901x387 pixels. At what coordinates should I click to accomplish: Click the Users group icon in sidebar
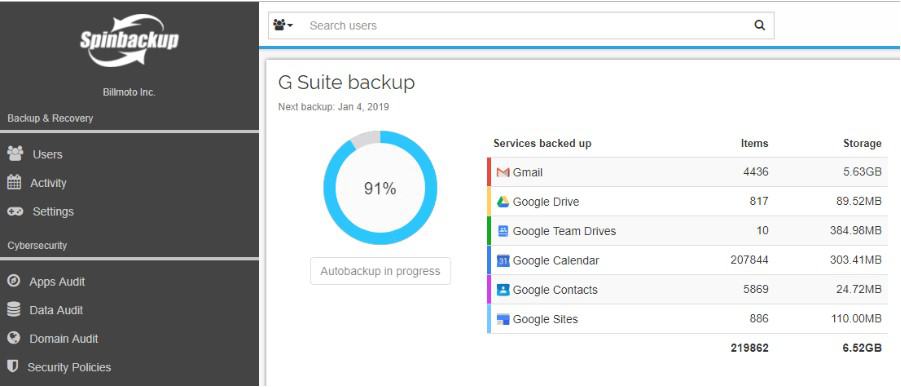[x=16, y=154]
